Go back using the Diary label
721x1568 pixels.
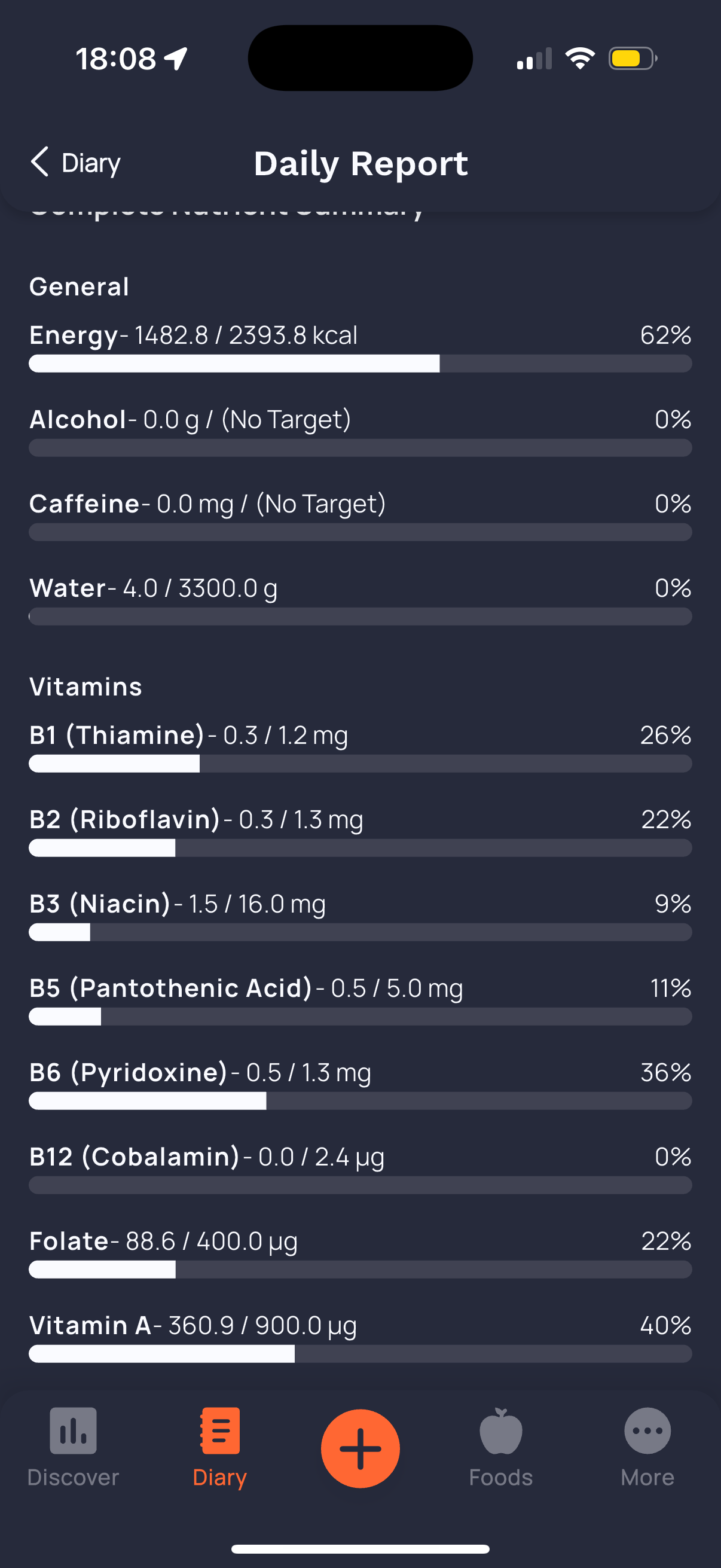[91, 163]
